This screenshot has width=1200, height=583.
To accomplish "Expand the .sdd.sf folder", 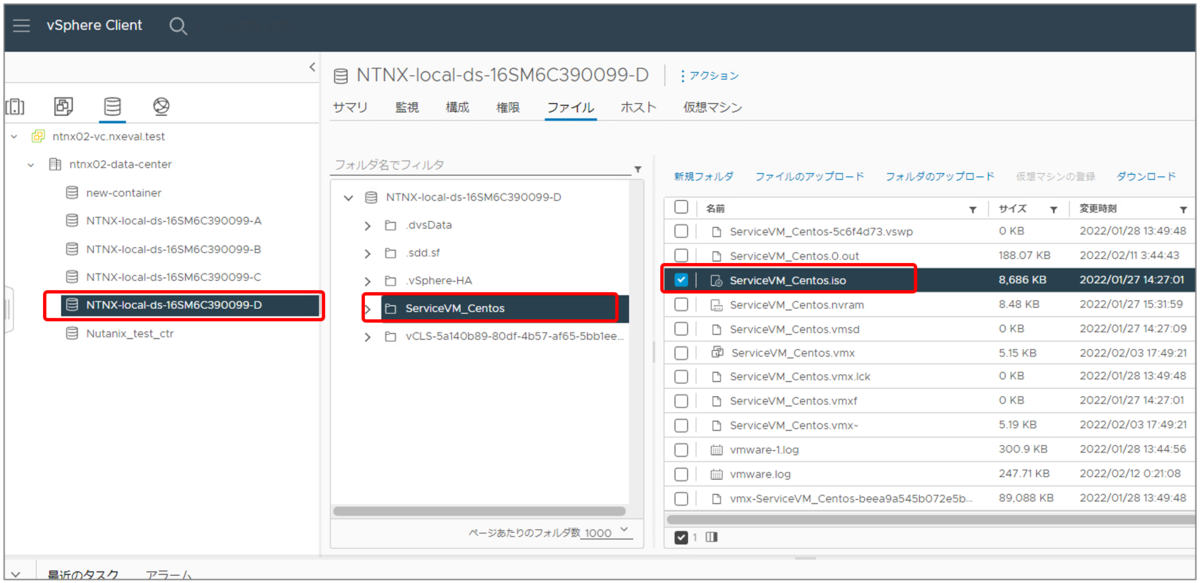I will tap(368, 254).
